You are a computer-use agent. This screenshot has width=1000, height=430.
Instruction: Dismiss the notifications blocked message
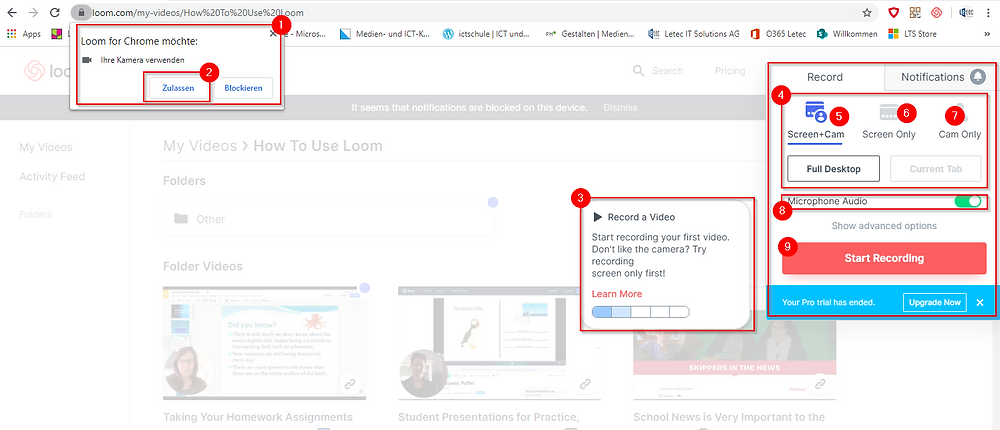click(x=621, y=108)
